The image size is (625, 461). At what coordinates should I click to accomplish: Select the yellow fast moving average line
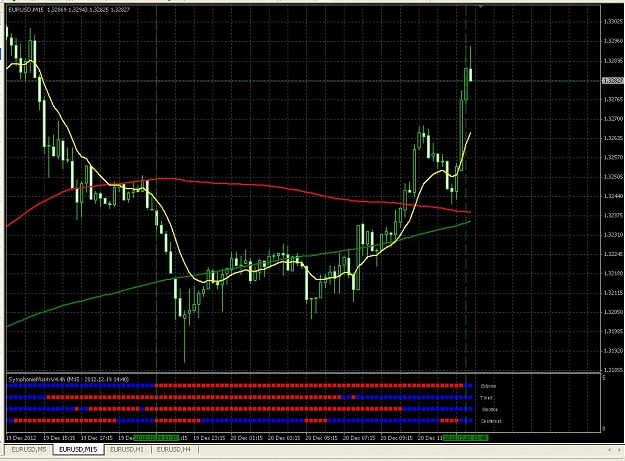179,255
